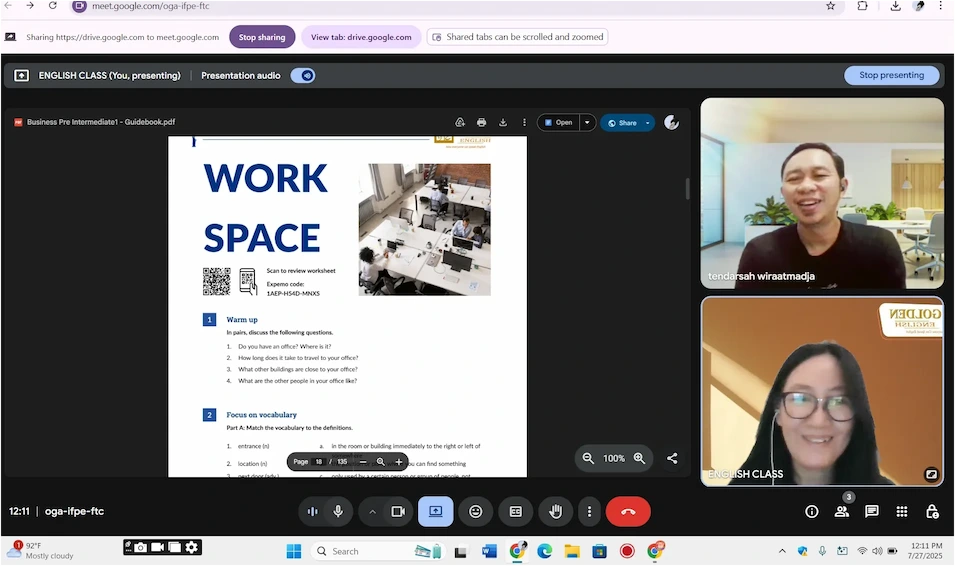Turn on closed captions

[x=516, y=511]
